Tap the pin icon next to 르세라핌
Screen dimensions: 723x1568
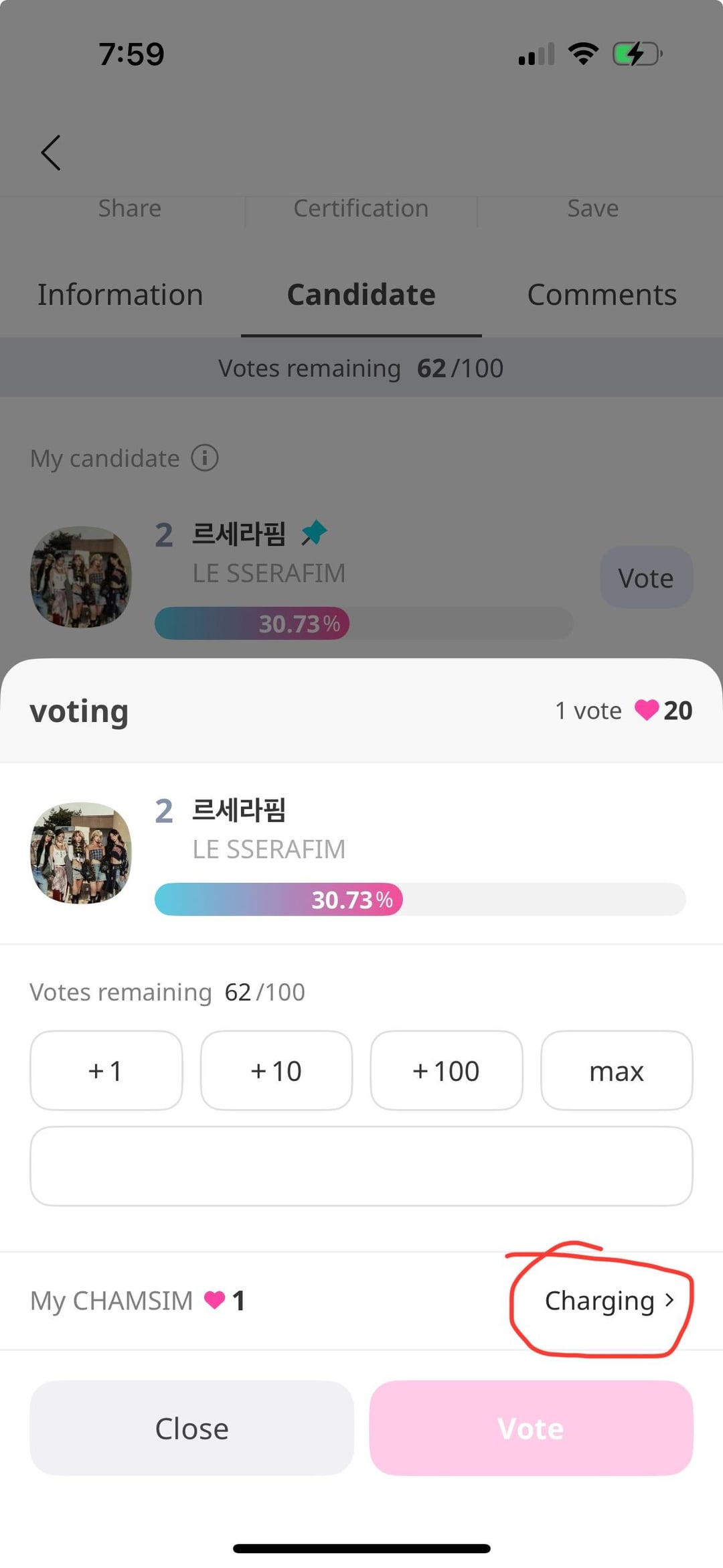314,533
